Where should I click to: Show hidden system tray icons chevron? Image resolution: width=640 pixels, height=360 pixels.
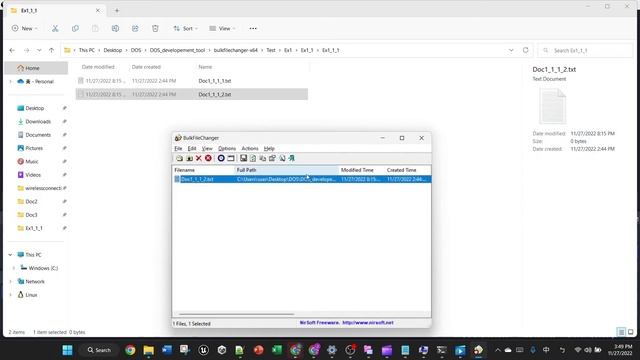498,350
